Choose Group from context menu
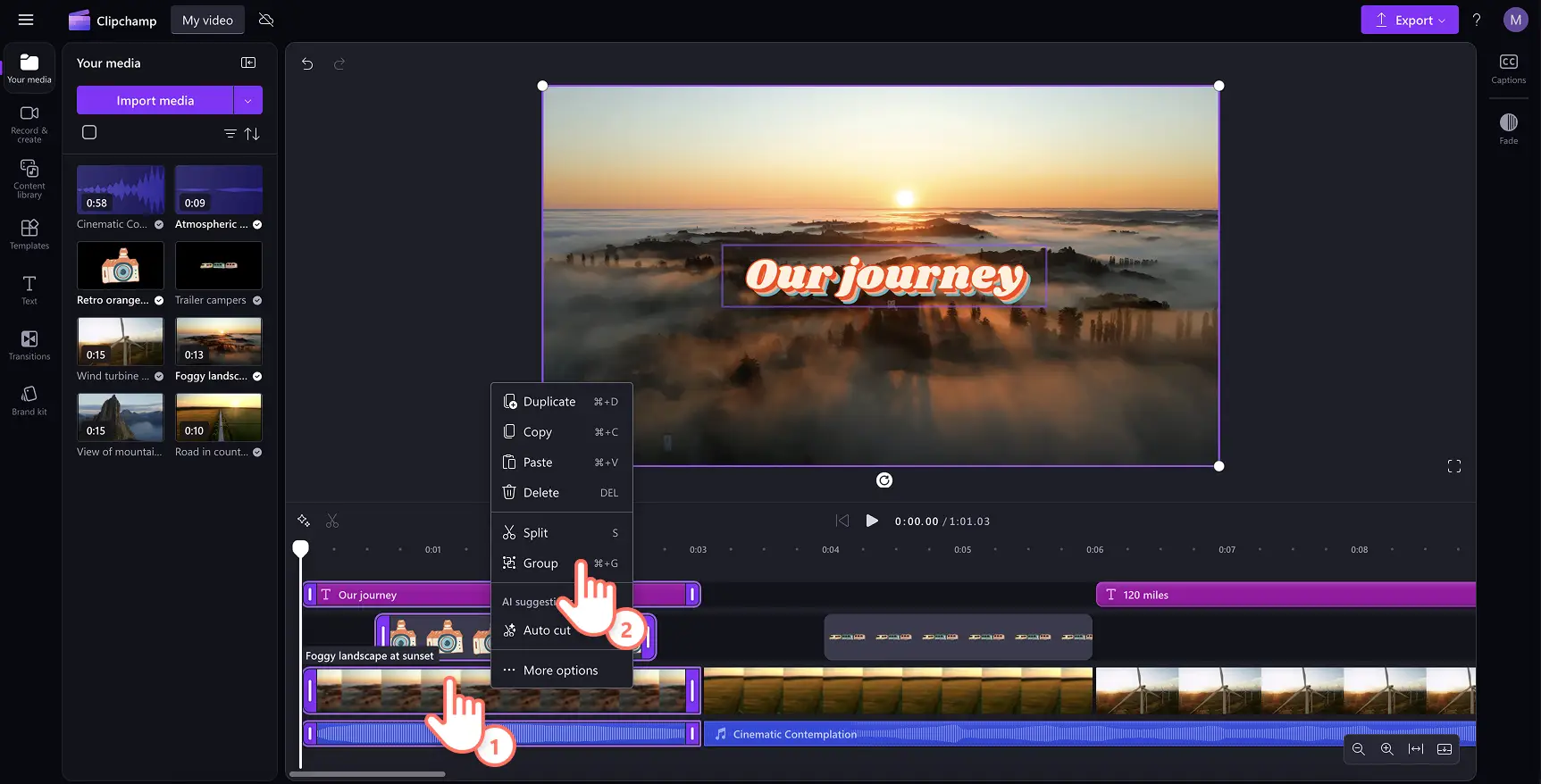The image size is (1541, 784). click(562, 563)
